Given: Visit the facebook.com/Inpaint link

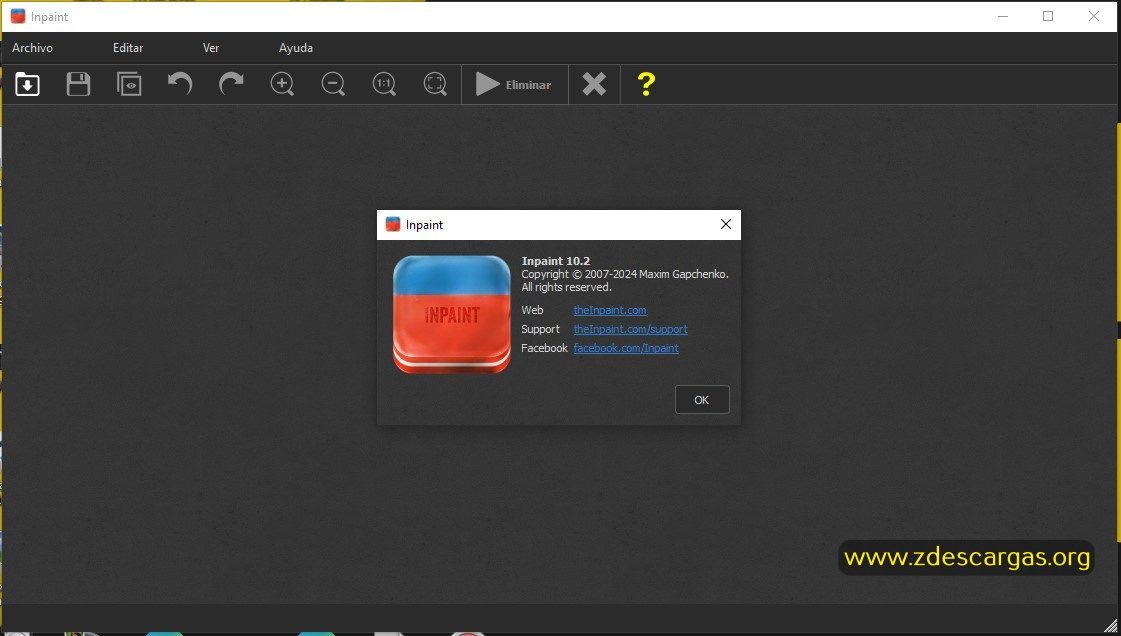Looking at the screenshot, I should coord(626,348).
